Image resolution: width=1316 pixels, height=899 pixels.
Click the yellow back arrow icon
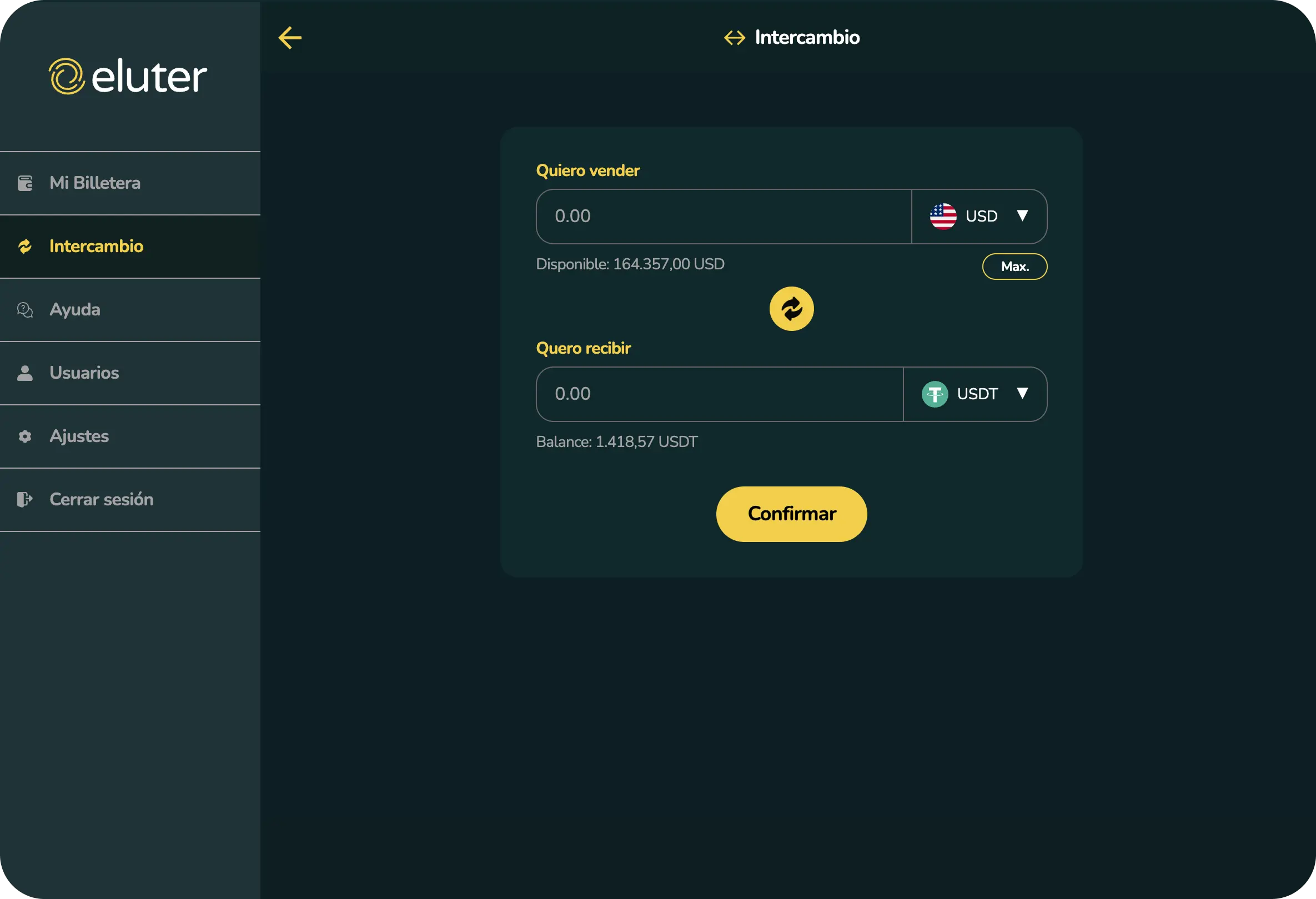(x=290, y=38)
